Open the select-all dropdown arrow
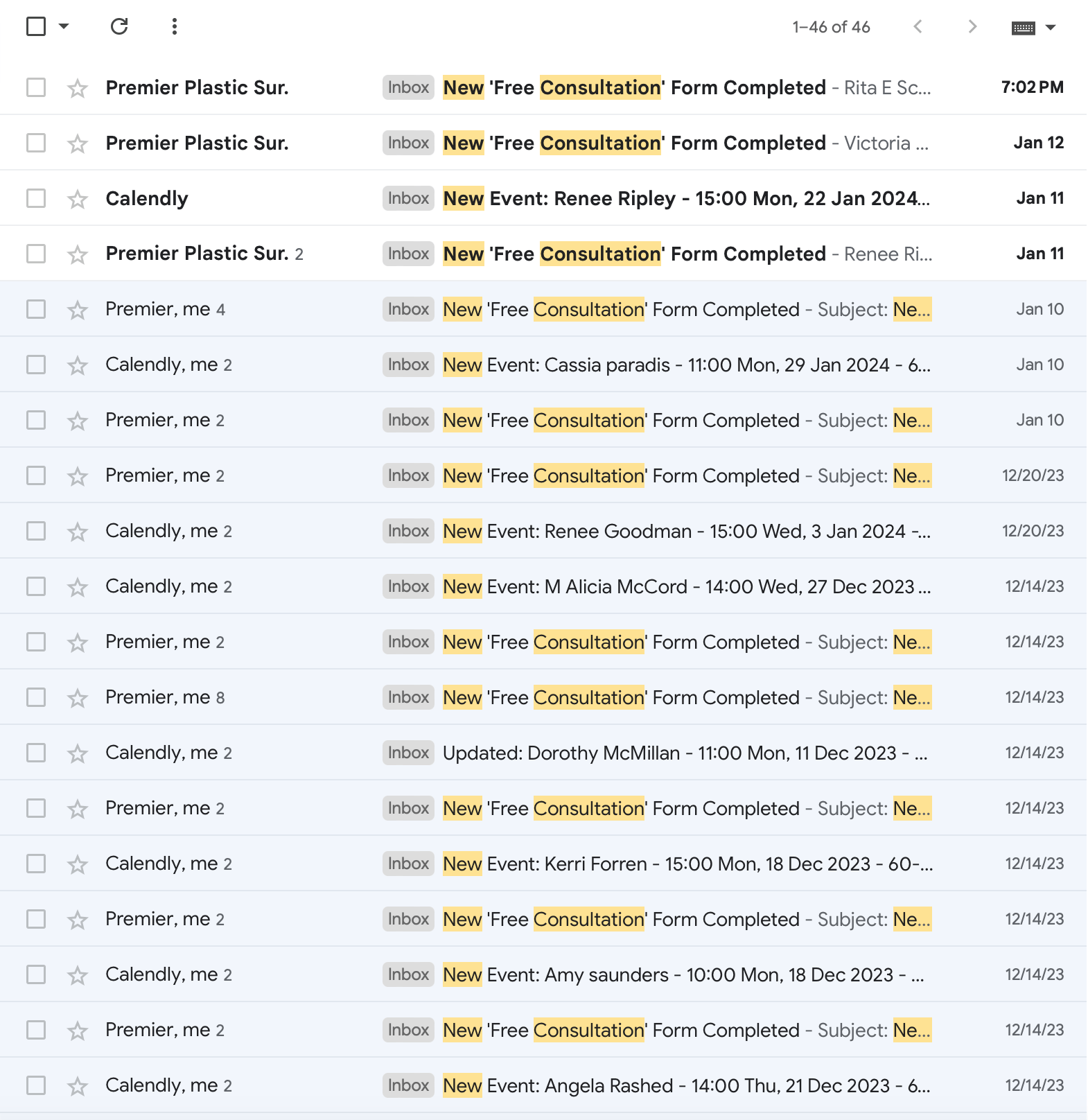This screenshot has height=1120, width=1088. coord(64,26)
